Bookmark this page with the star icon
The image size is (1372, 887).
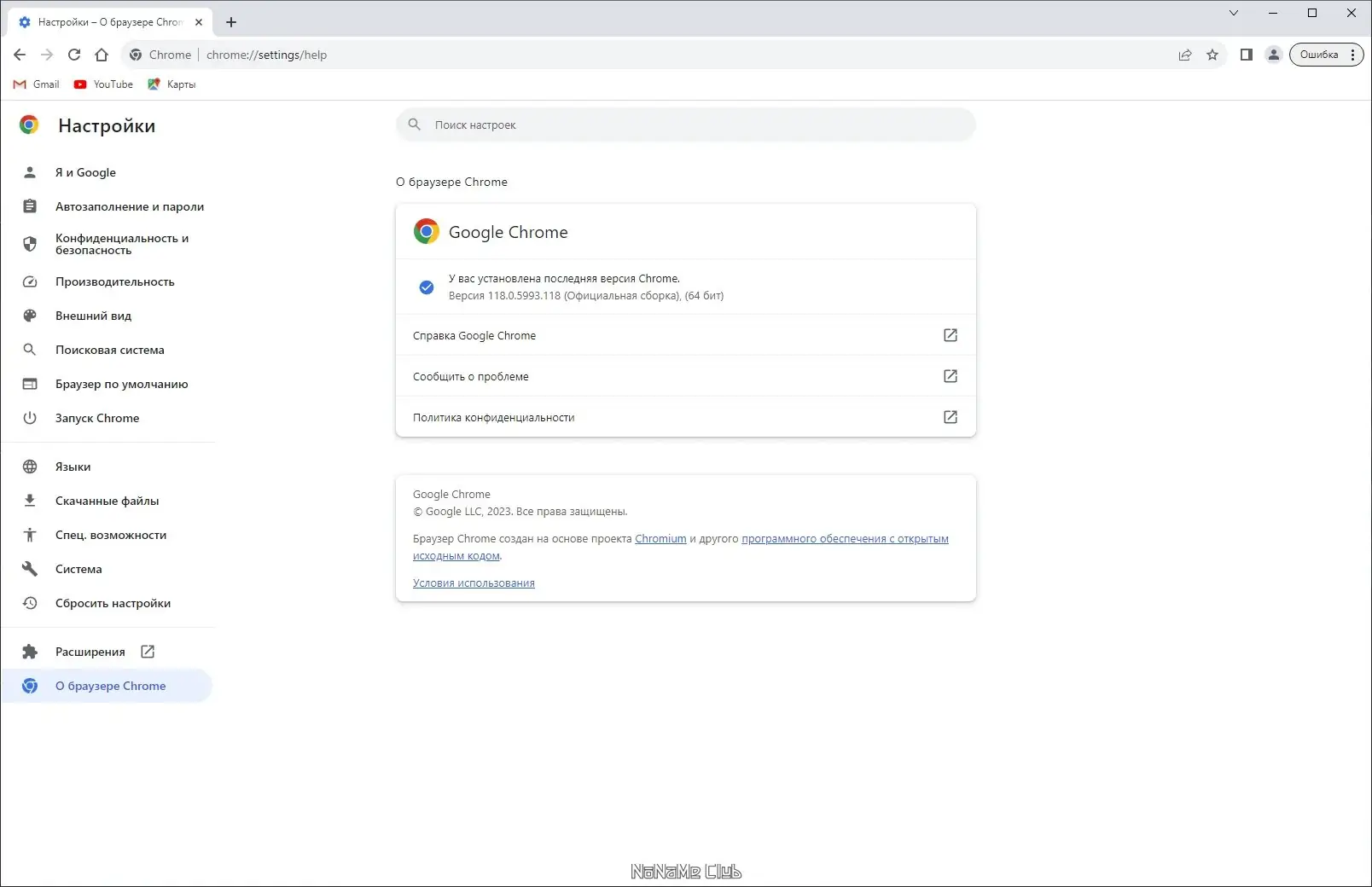tap(1212, 55)
